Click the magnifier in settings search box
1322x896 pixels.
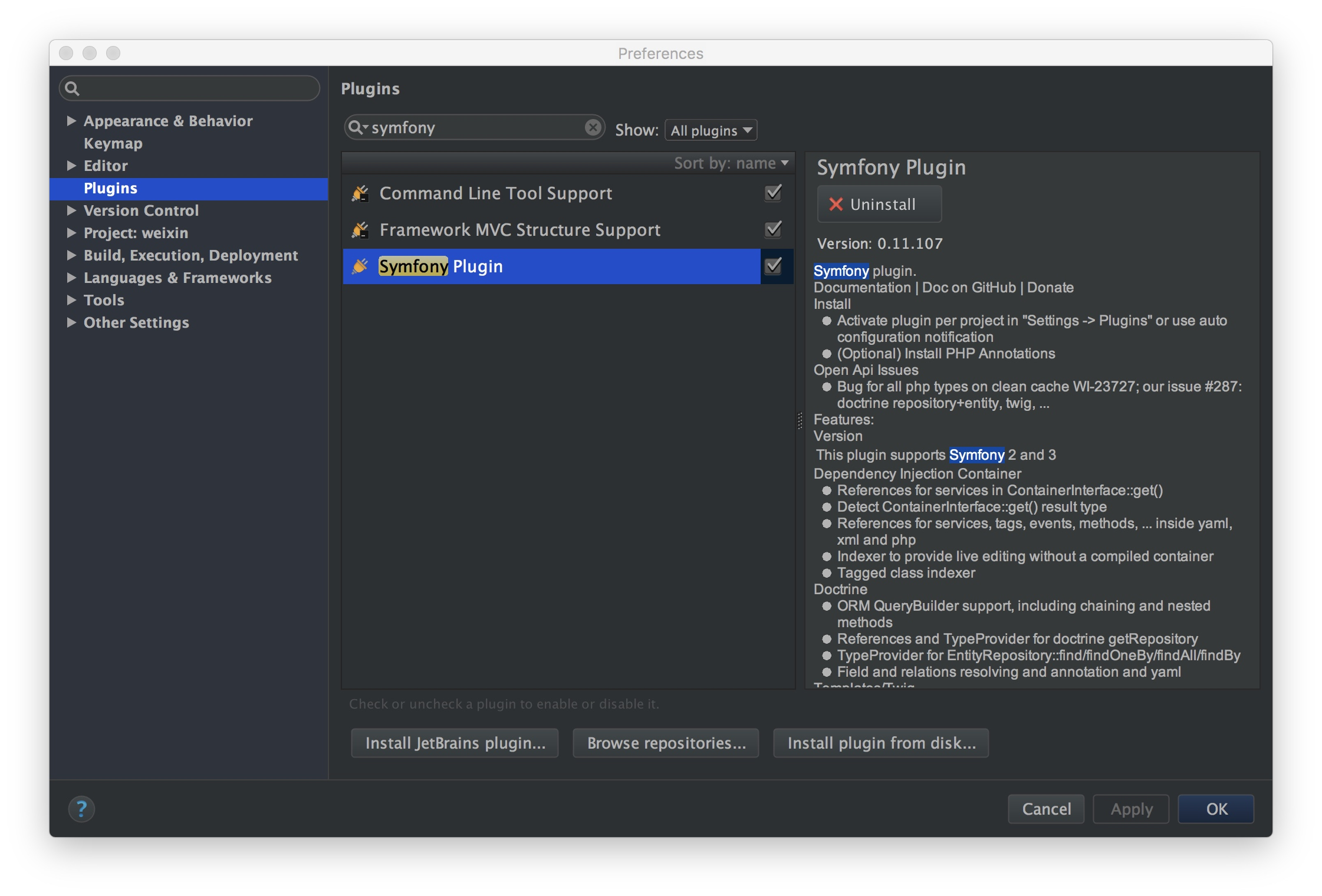(x=72, y=88)
